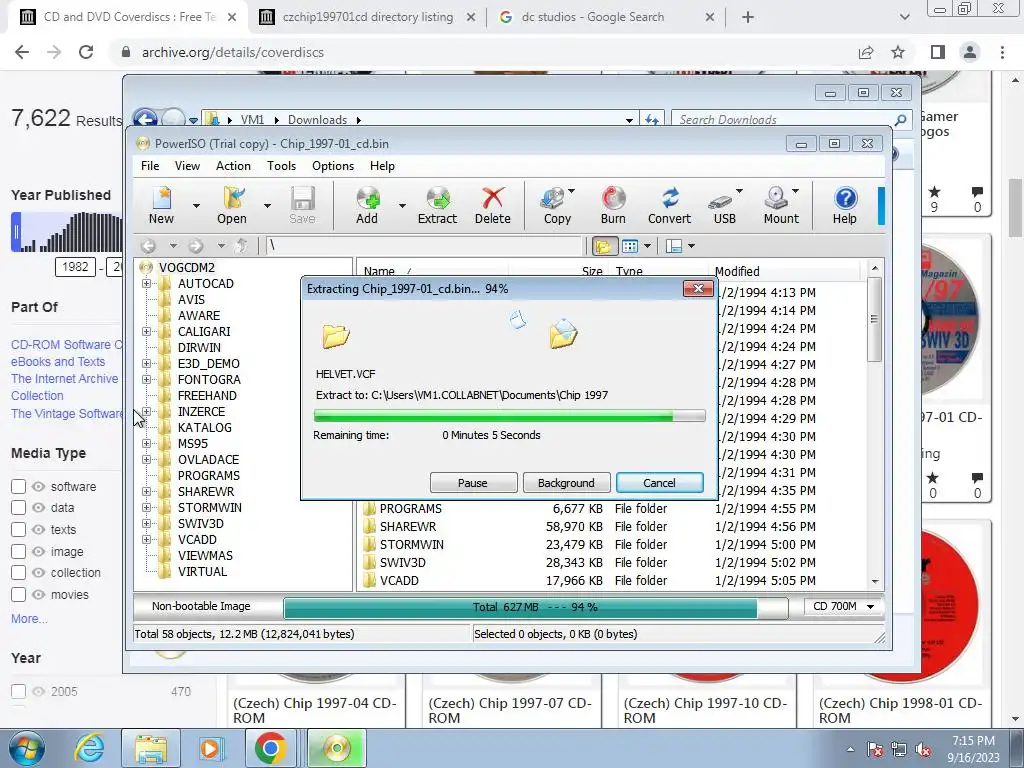Bookmark this page with the star icon
Screen dimensions: 1024x768
click(x=898, y=52)
